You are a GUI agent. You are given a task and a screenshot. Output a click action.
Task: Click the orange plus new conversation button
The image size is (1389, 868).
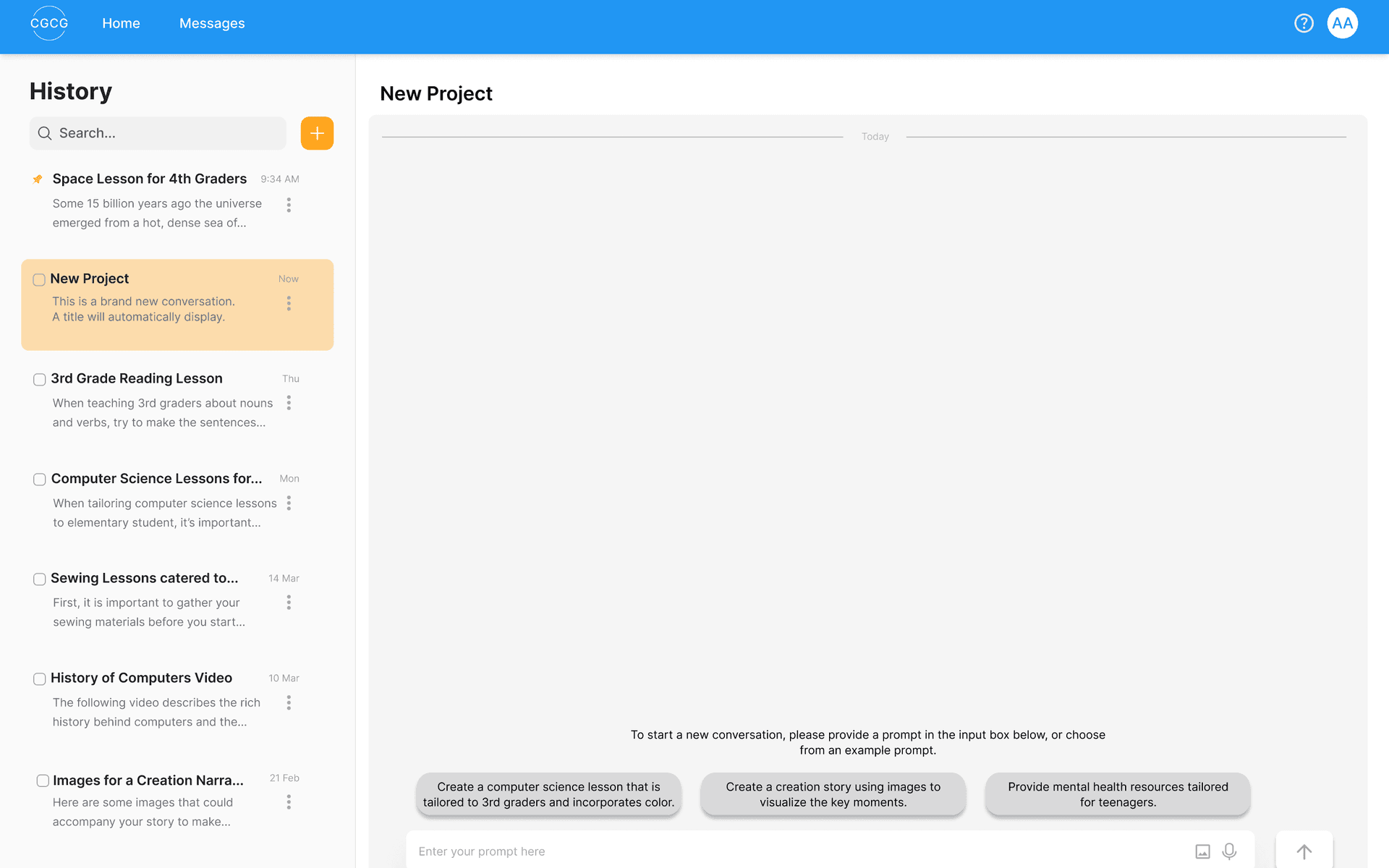pyautogui.click(x=317, y=133)
